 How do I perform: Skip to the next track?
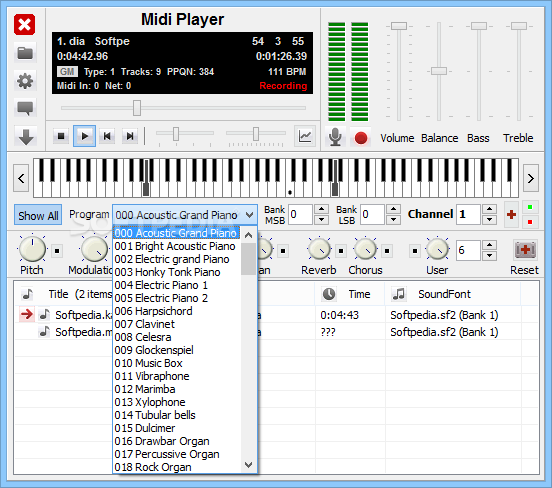[x=130, y=136]
